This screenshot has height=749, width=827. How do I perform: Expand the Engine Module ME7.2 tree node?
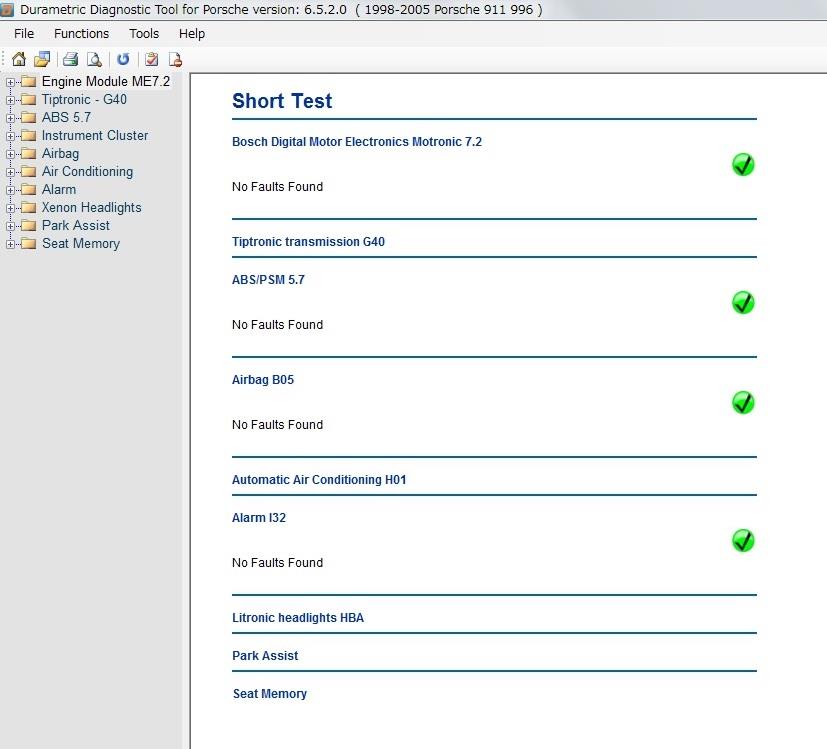click(10, 82)
